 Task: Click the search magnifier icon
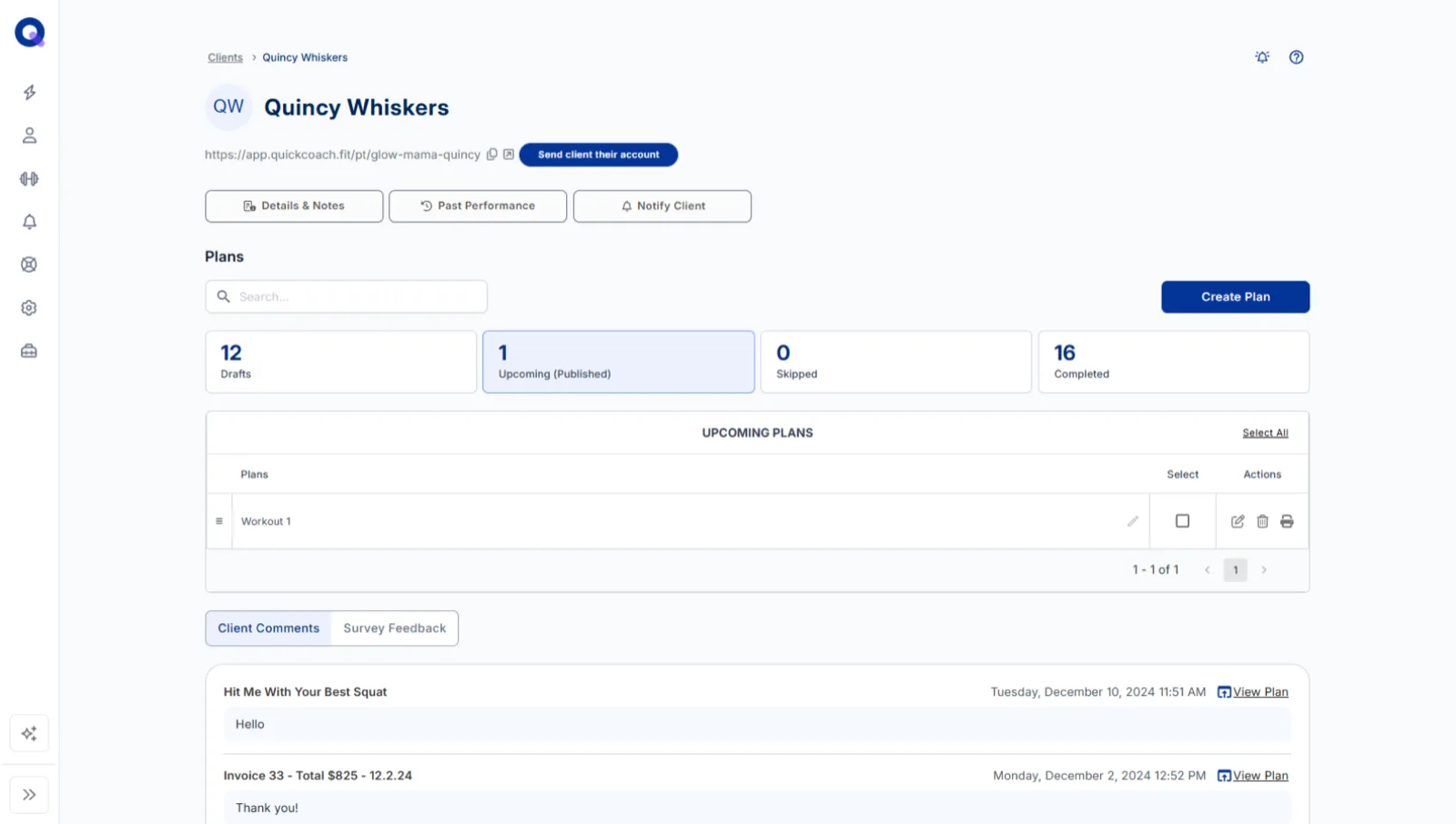pos(224,296)
